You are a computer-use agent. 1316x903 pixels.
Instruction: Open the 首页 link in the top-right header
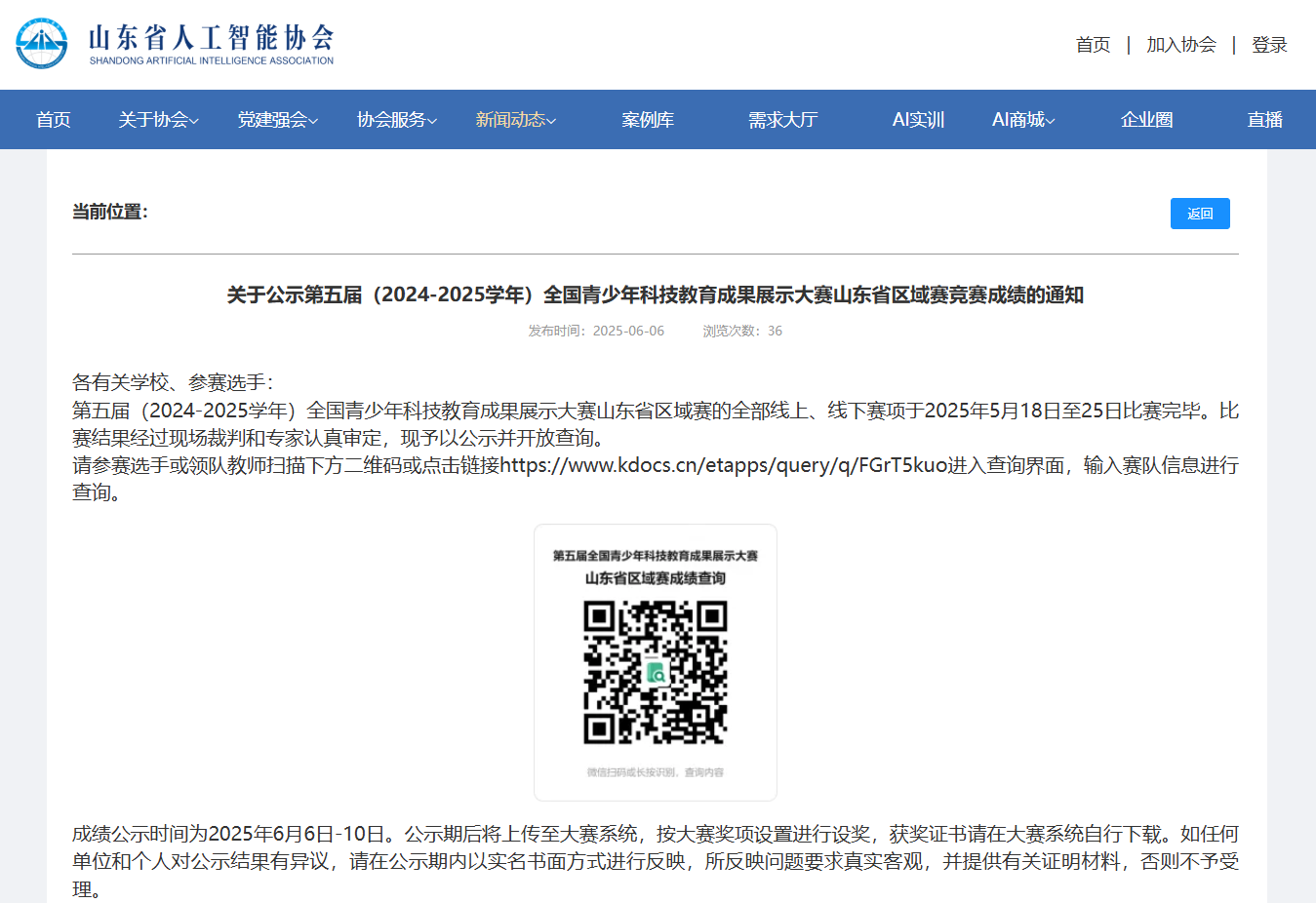pos(1093,45)
